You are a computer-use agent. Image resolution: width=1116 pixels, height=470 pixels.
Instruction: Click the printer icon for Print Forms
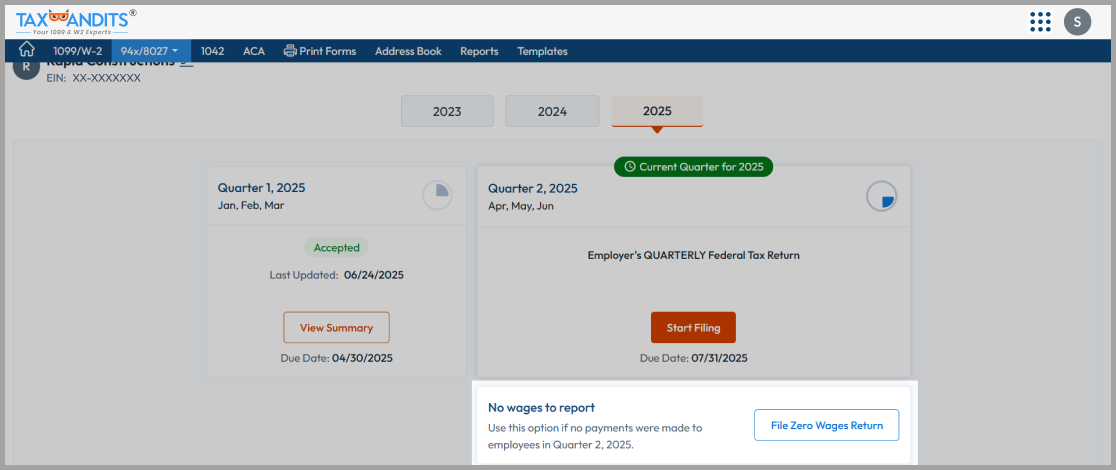pyautogui.click(x=290, y=51)
